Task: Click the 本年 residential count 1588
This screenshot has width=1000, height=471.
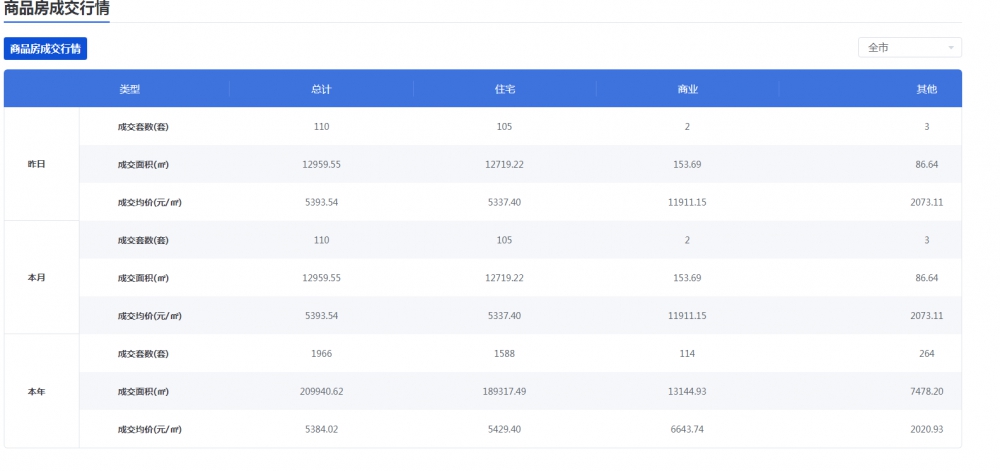Action: pos(504,354)
